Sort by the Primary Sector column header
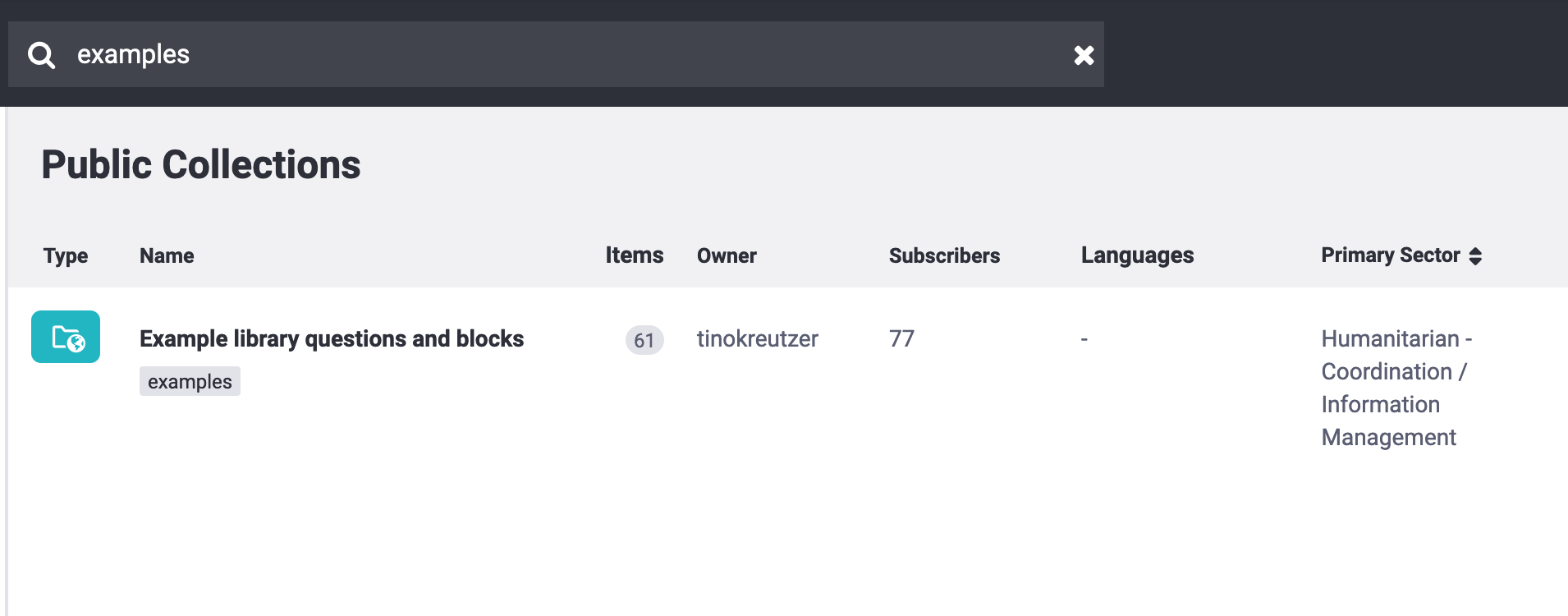 click(1390, 255)
